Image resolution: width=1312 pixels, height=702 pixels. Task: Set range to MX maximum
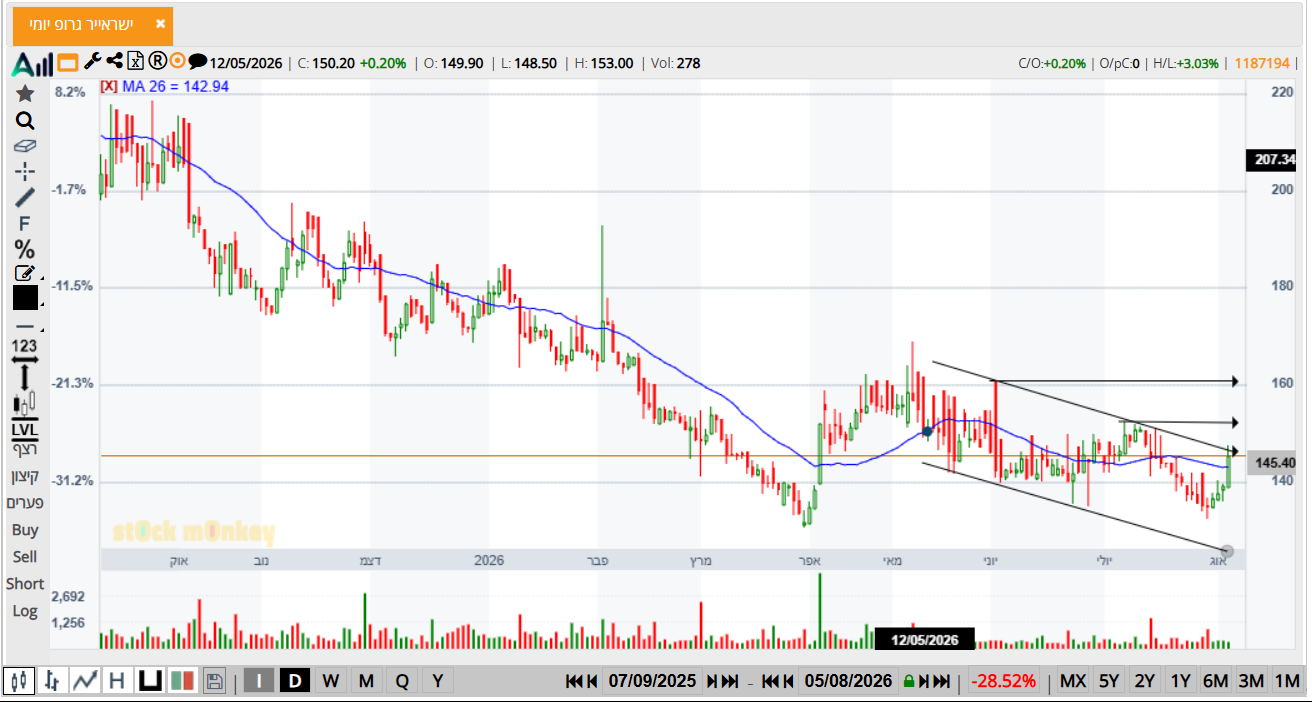click(1073, 681)
